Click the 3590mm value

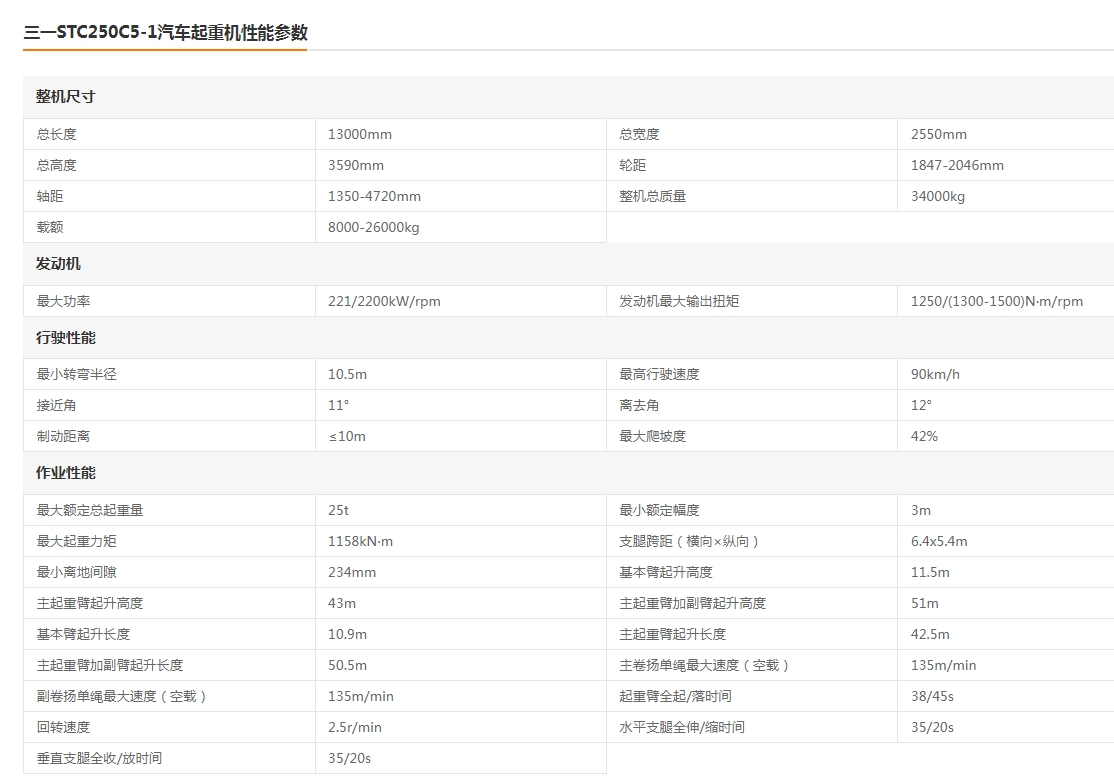click(x=356, y=166)
